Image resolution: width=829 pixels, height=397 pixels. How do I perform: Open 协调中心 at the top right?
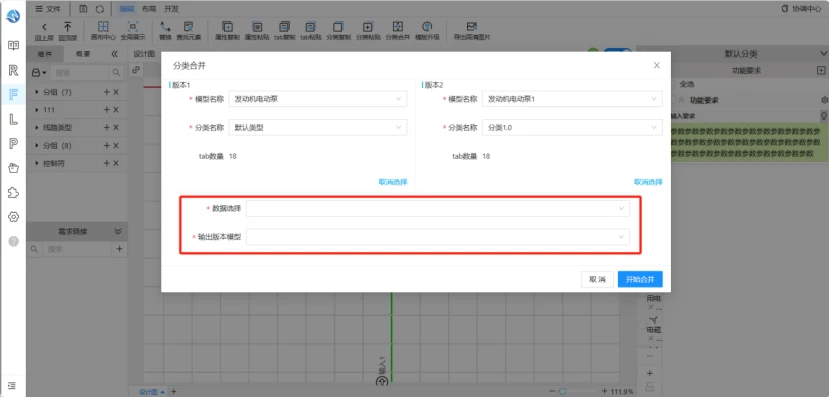click(x=802, y=9)
